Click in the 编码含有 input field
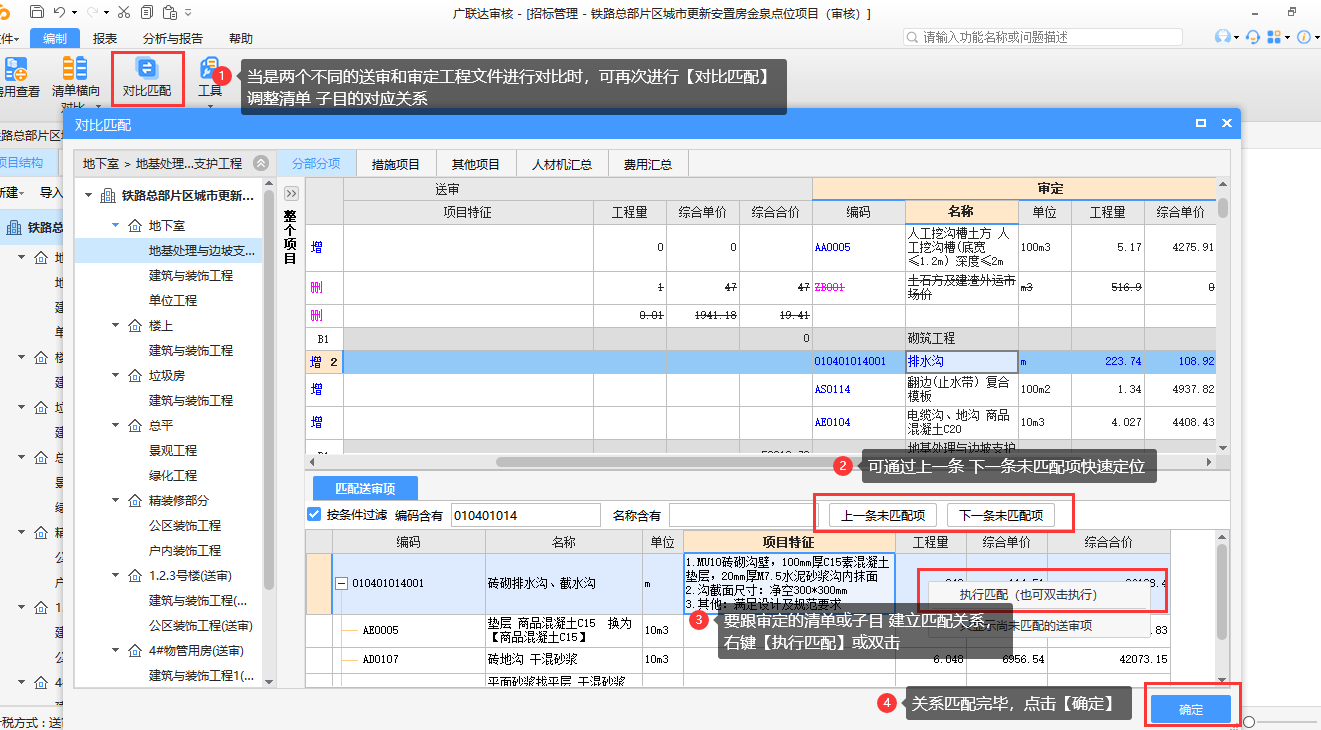The height and width of the screenshot is (730, 1321). coord(525,515)
